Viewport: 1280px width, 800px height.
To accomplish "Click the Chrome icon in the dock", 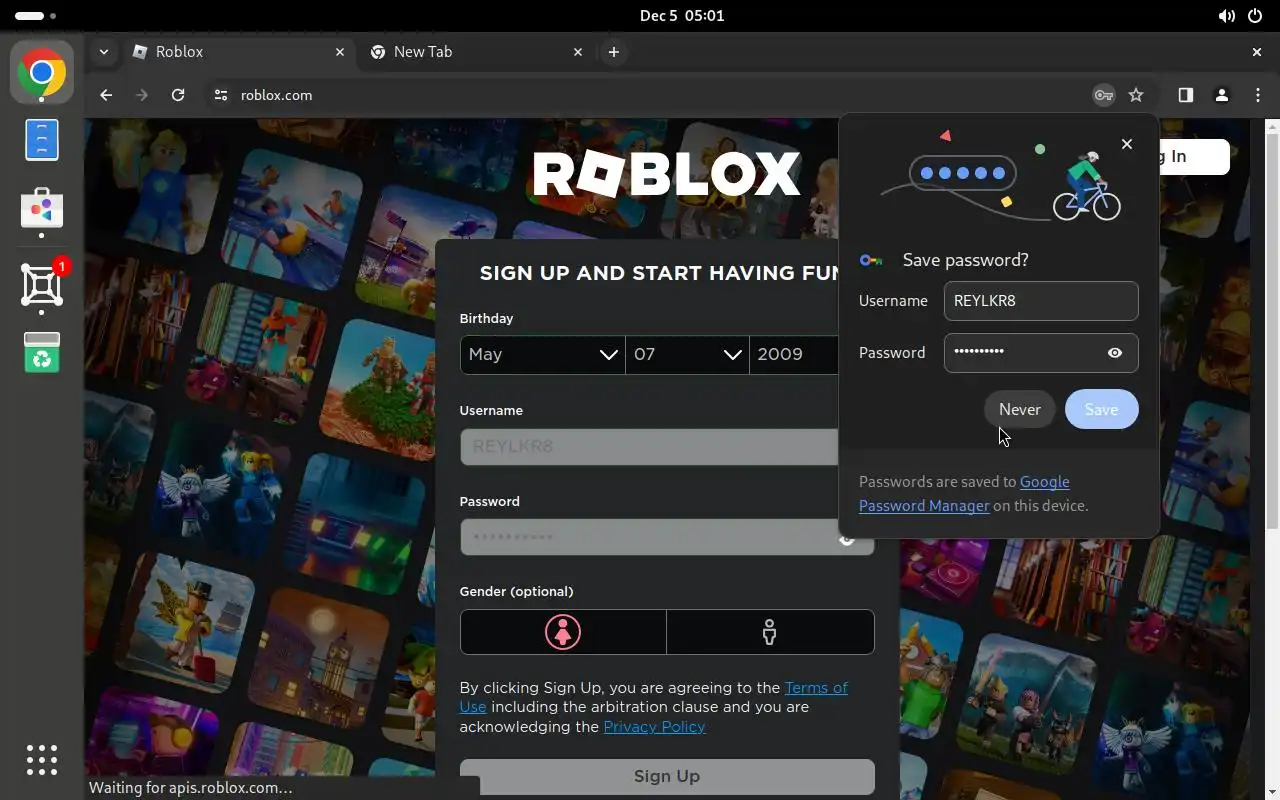I will (42, 73).
